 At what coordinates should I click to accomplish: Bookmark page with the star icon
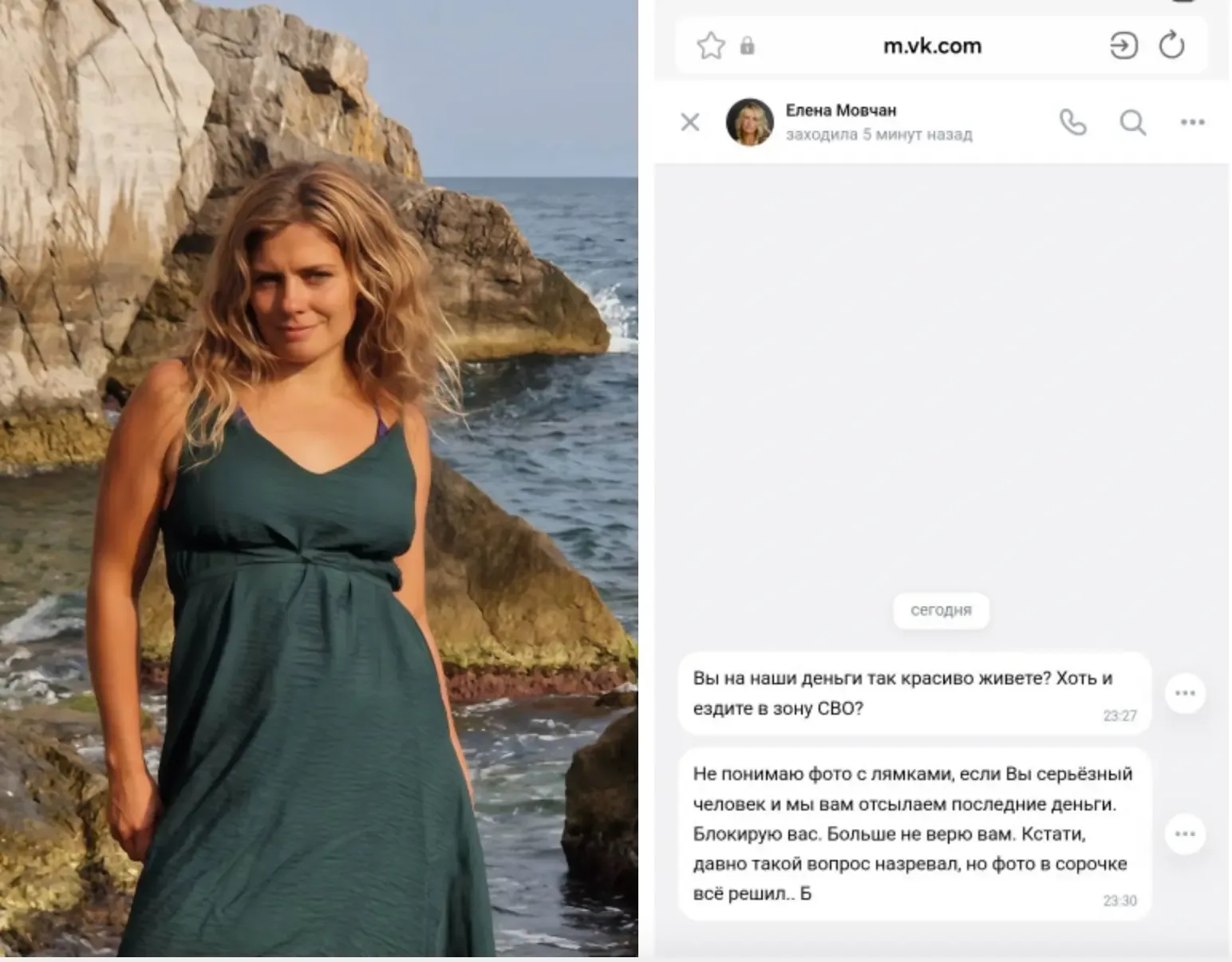tap(710, 46)
